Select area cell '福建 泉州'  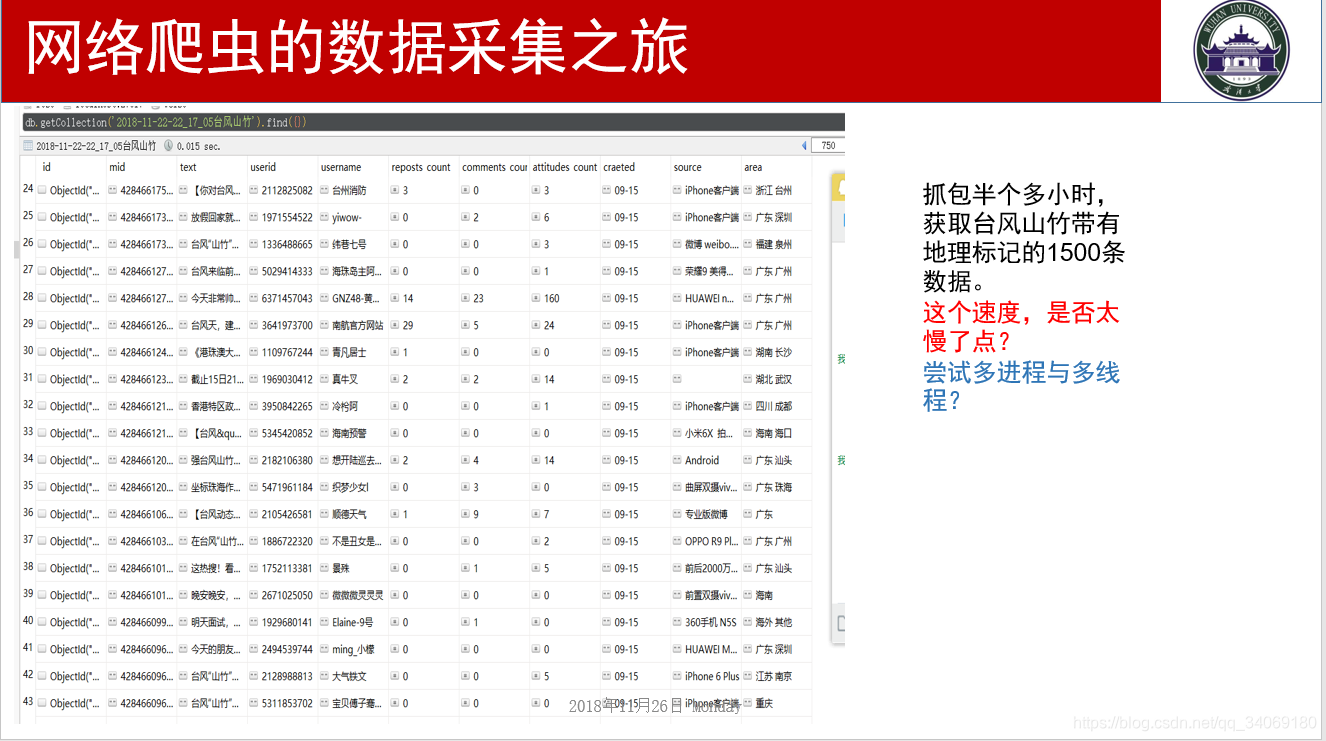773,244
